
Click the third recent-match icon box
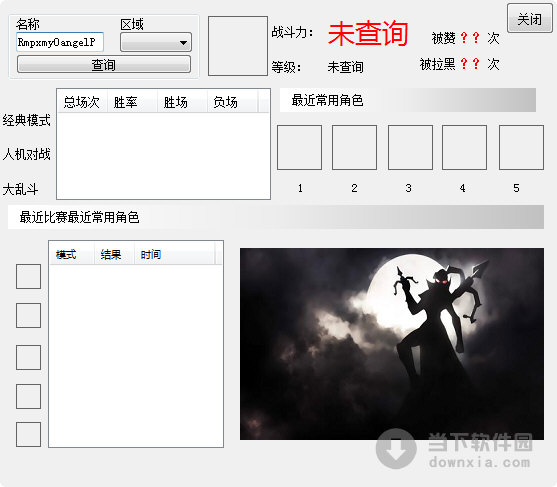click(x=28, y=357)
